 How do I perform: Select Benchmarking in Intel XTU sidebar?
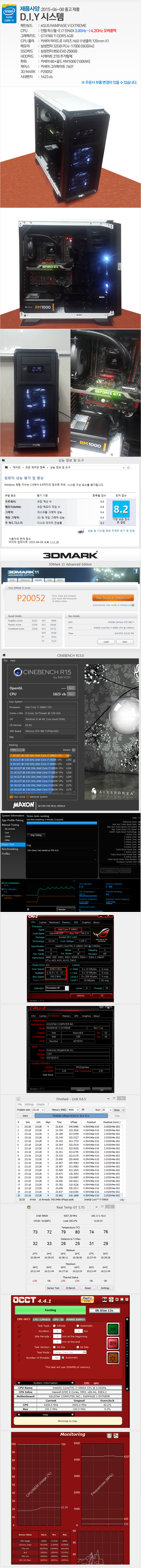tap(10, 849)
